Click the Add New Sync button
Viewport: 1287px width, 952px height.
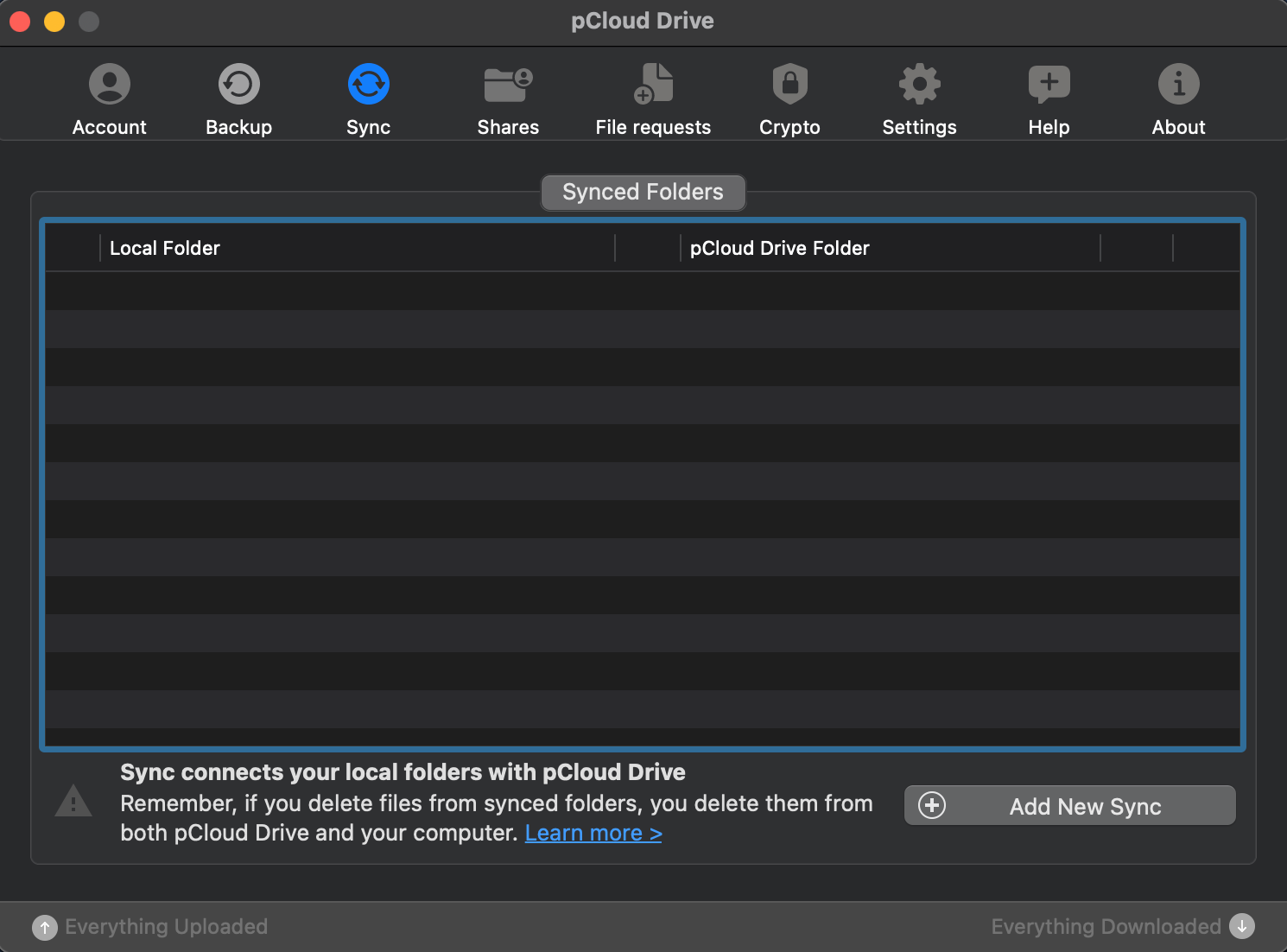tap(1069, 805)
